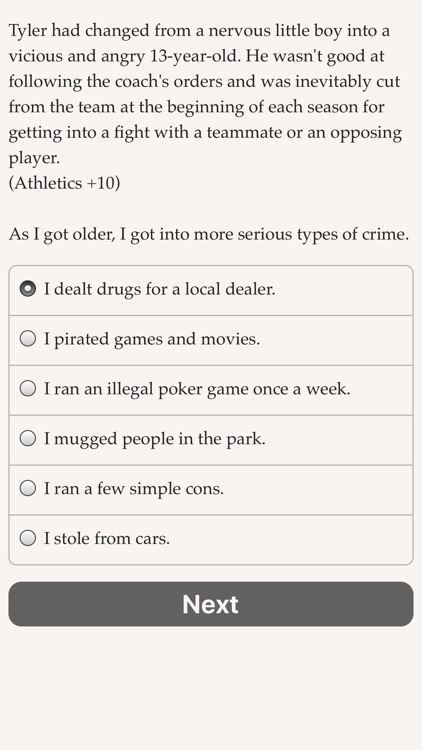Select the 'I dealt drugs' radio button
The width and height of the screenshot is (422, 750).
pyautogui.click(x=28, y=289)
